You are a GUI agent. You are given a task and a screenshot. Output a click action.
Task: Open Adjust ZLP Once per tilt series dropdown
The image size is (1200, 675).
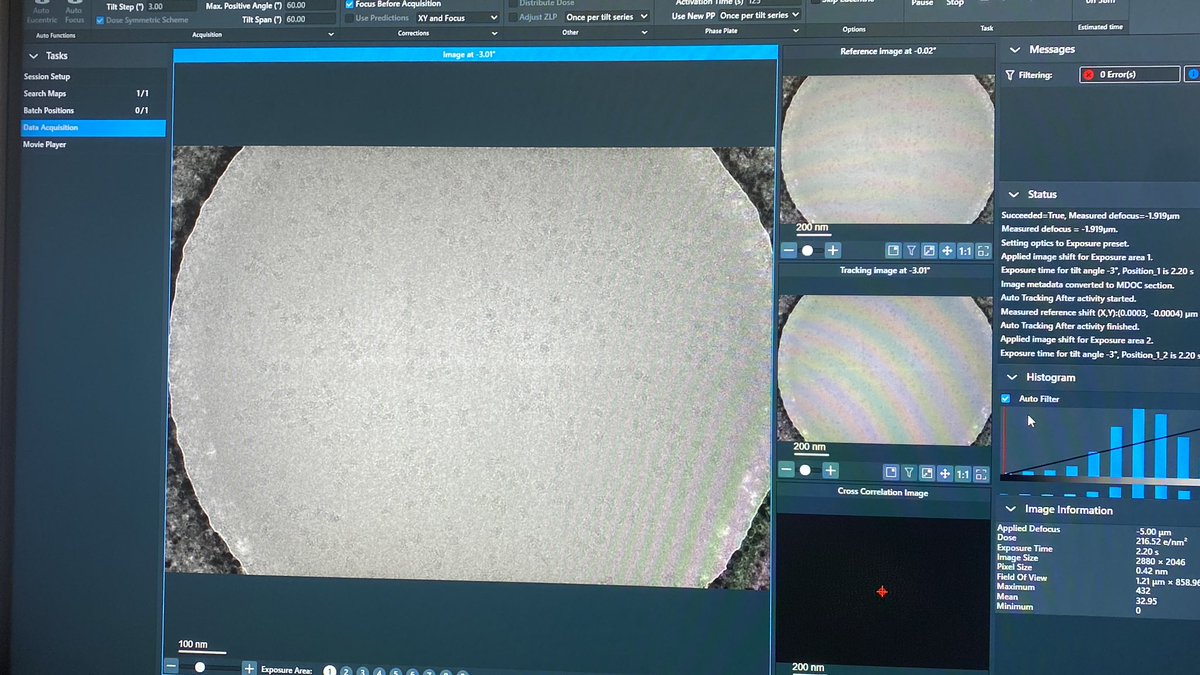coord(606,17)
